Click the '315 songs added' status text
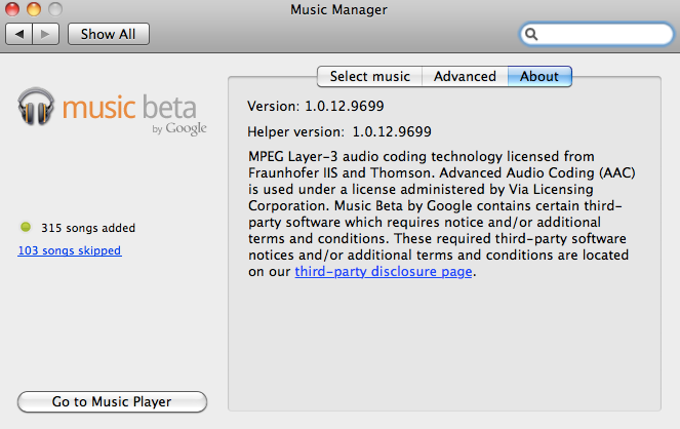 88,228
